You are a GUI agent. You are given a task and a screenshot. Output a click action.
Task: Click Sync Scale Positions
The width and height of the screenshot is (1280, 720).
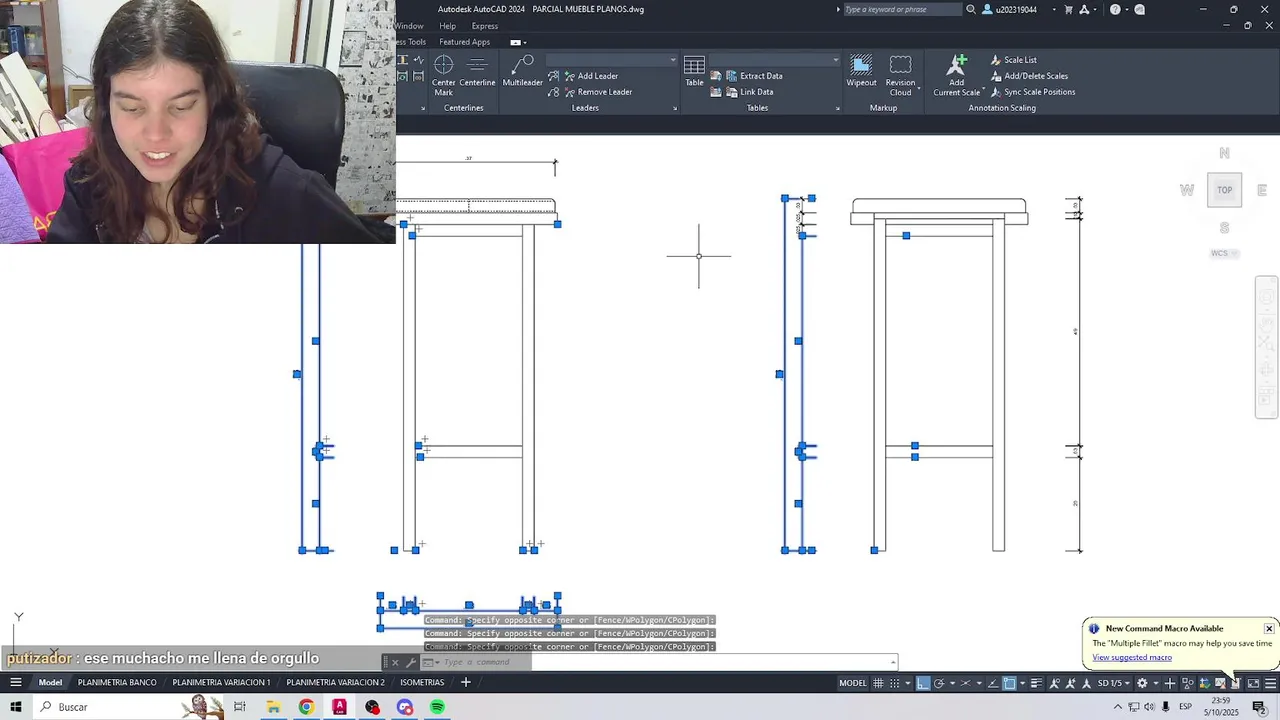click(1033, 92)
